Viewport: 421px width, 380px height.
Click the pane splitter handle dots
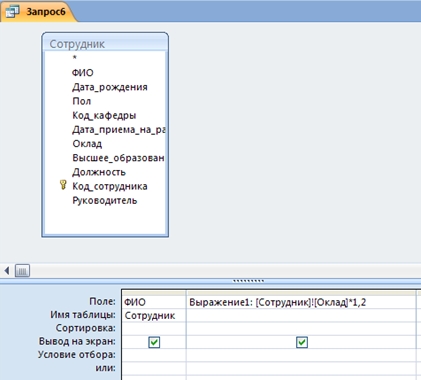pos(248,281)
